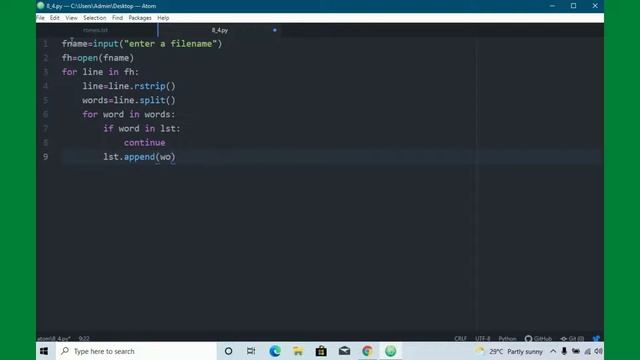Image resolution: width=640 pixels, height=360 pixels.
Task: Change the CRLF line ending setting
Action: pyautogui.click(x=460, y=338)
